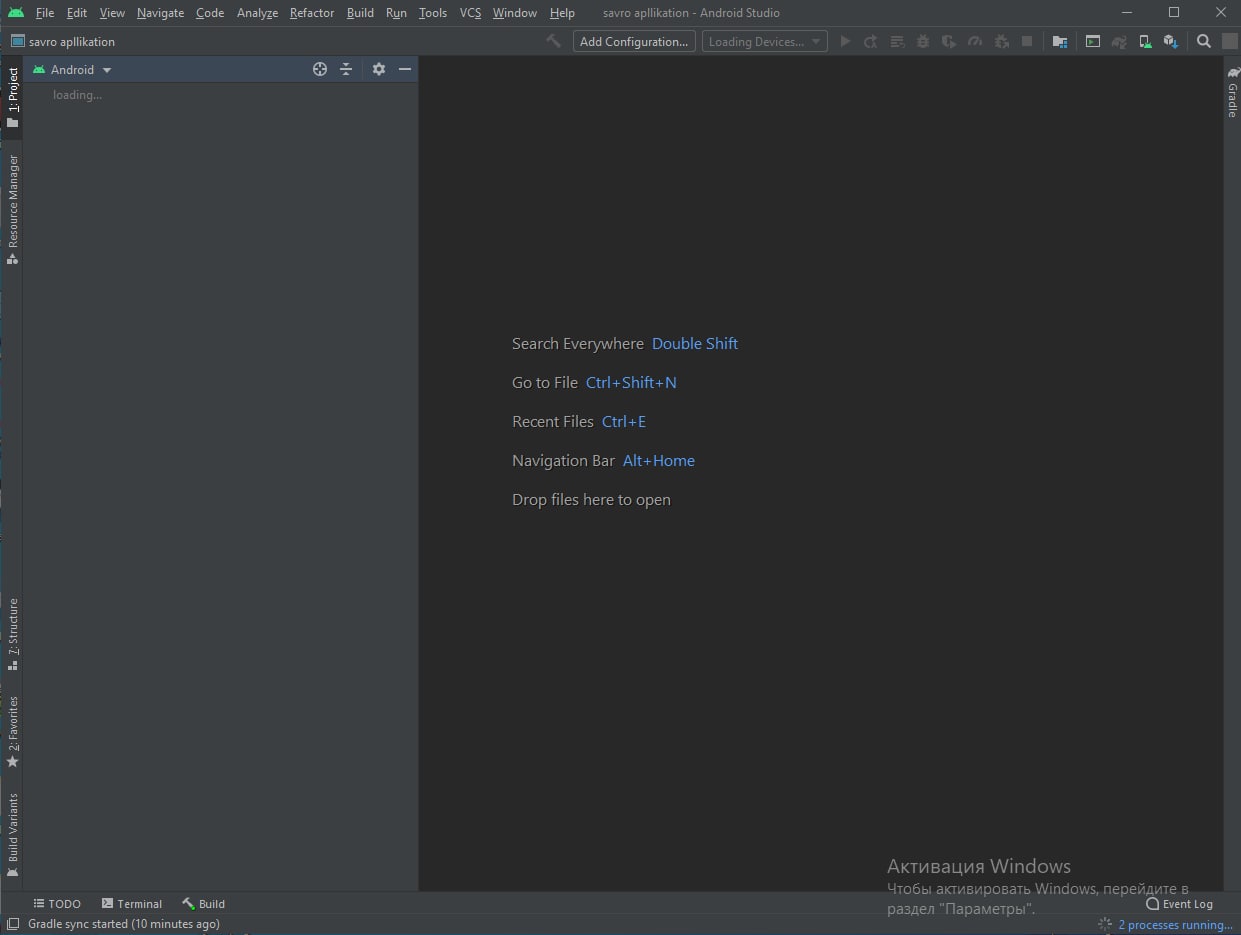The image size is (1241, 935).
Task: Open the Tools menu
Action: [x=433, y=13]
